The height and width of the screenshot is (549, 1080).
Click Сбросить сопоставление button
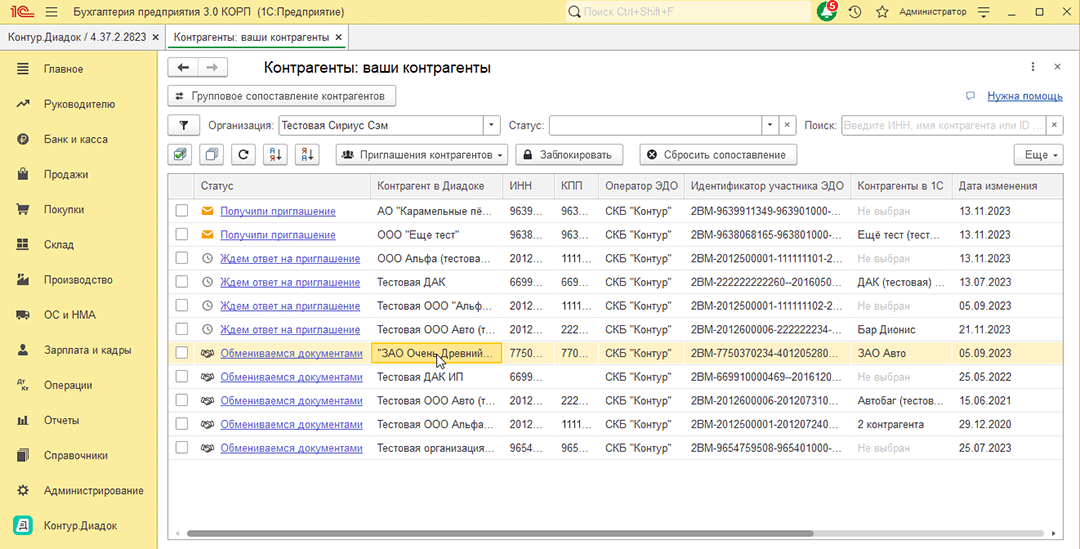pyautogui.click(x=718, y=155)
